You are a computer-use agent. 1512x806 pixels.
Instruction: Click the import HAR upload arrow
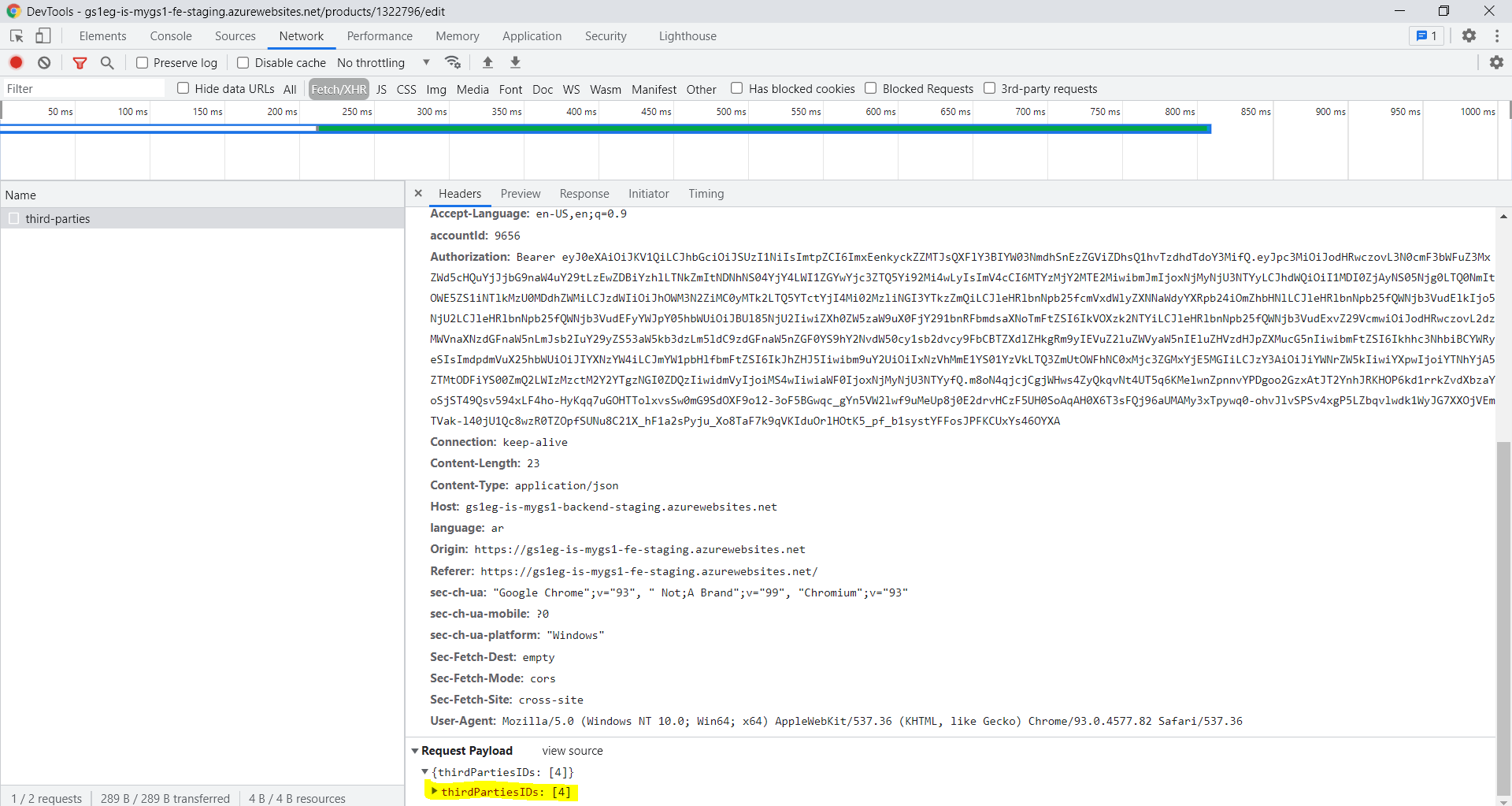coord(487,62)
